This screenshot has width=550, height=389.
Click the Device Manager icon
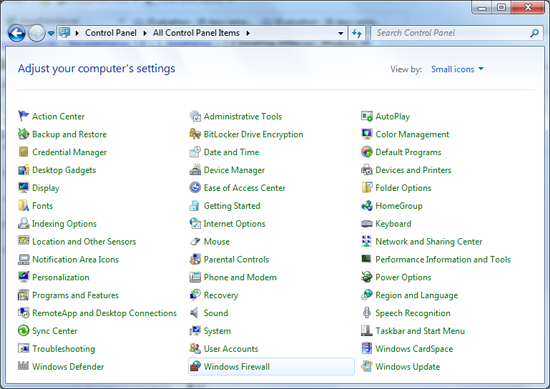click(x=195, y=170)
